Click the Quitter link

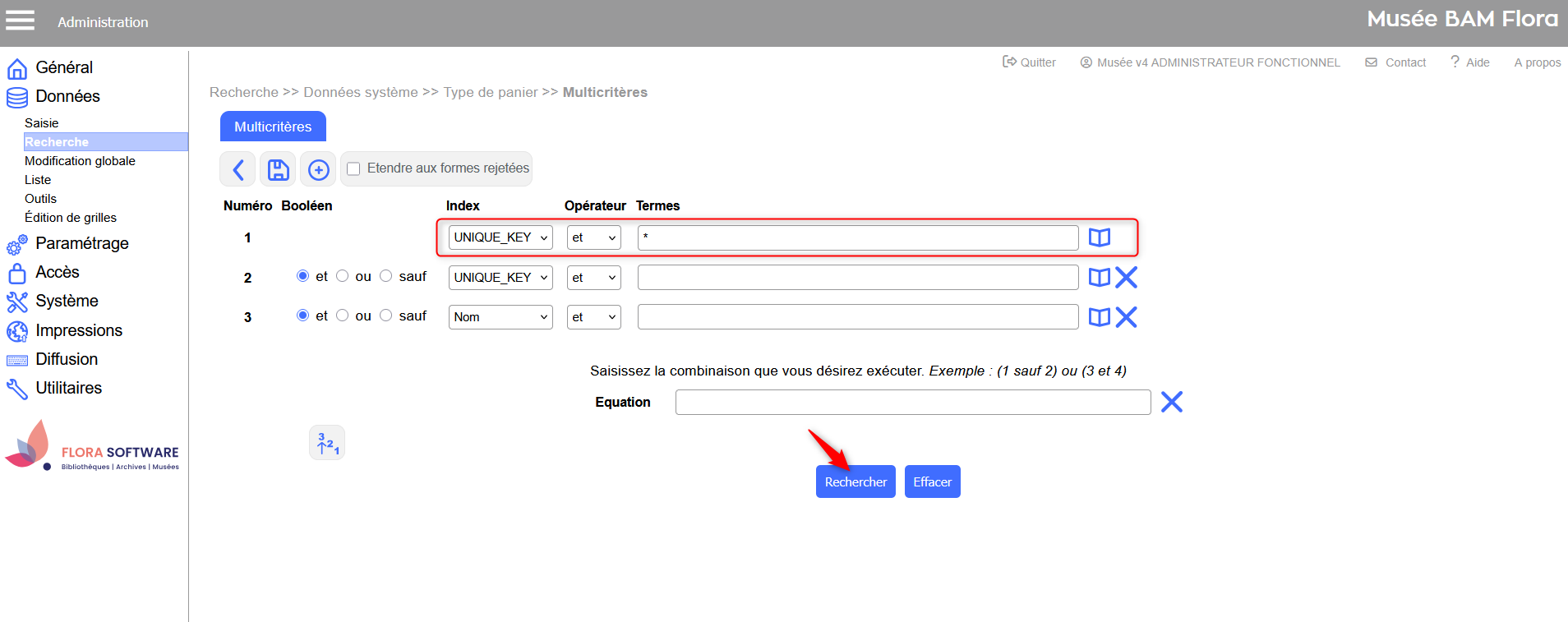pyautogui.click(x=1030, y=62)
